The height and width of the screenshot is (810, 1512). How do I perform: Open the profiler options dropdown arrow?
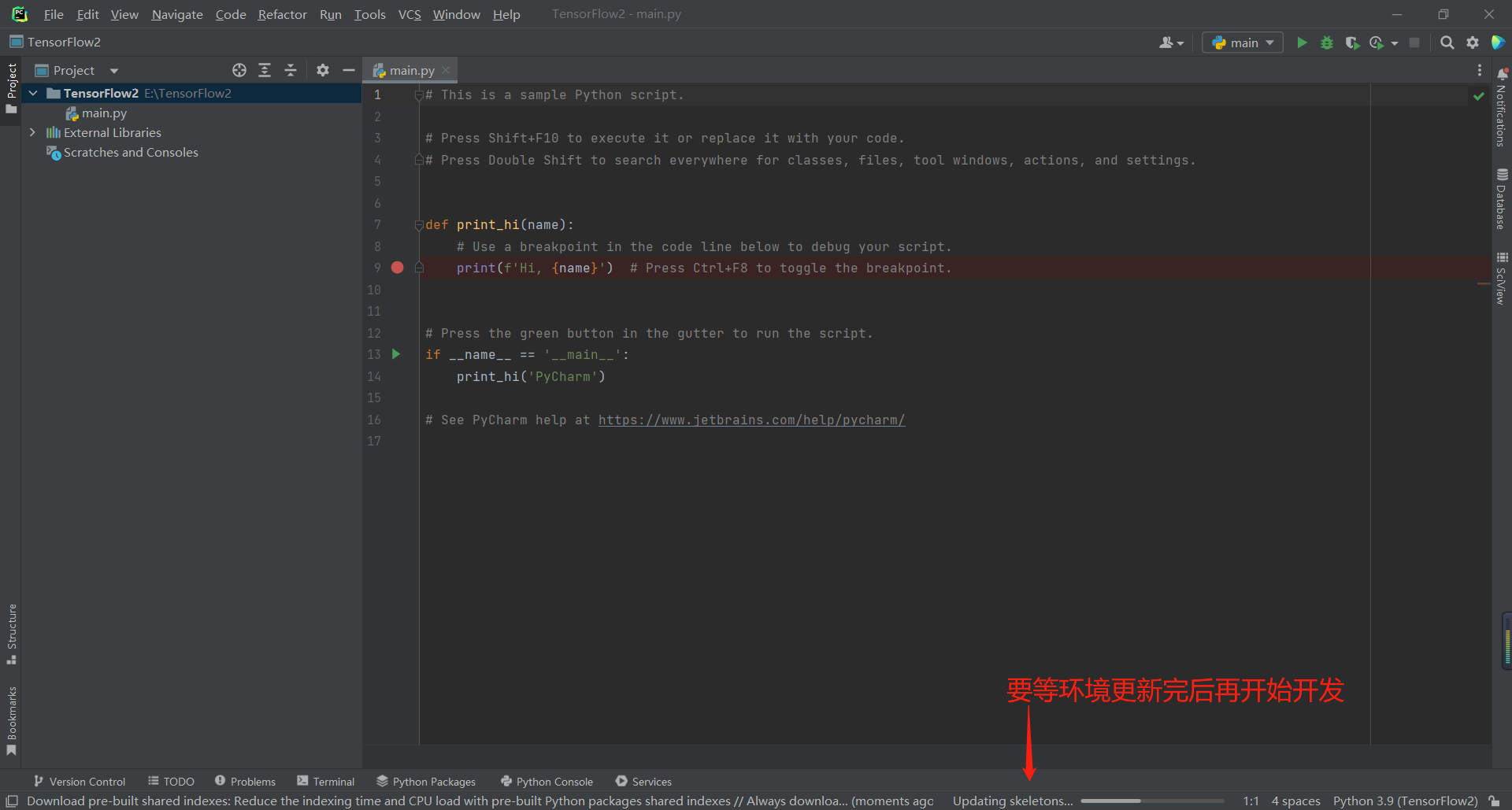(1395, 43)
